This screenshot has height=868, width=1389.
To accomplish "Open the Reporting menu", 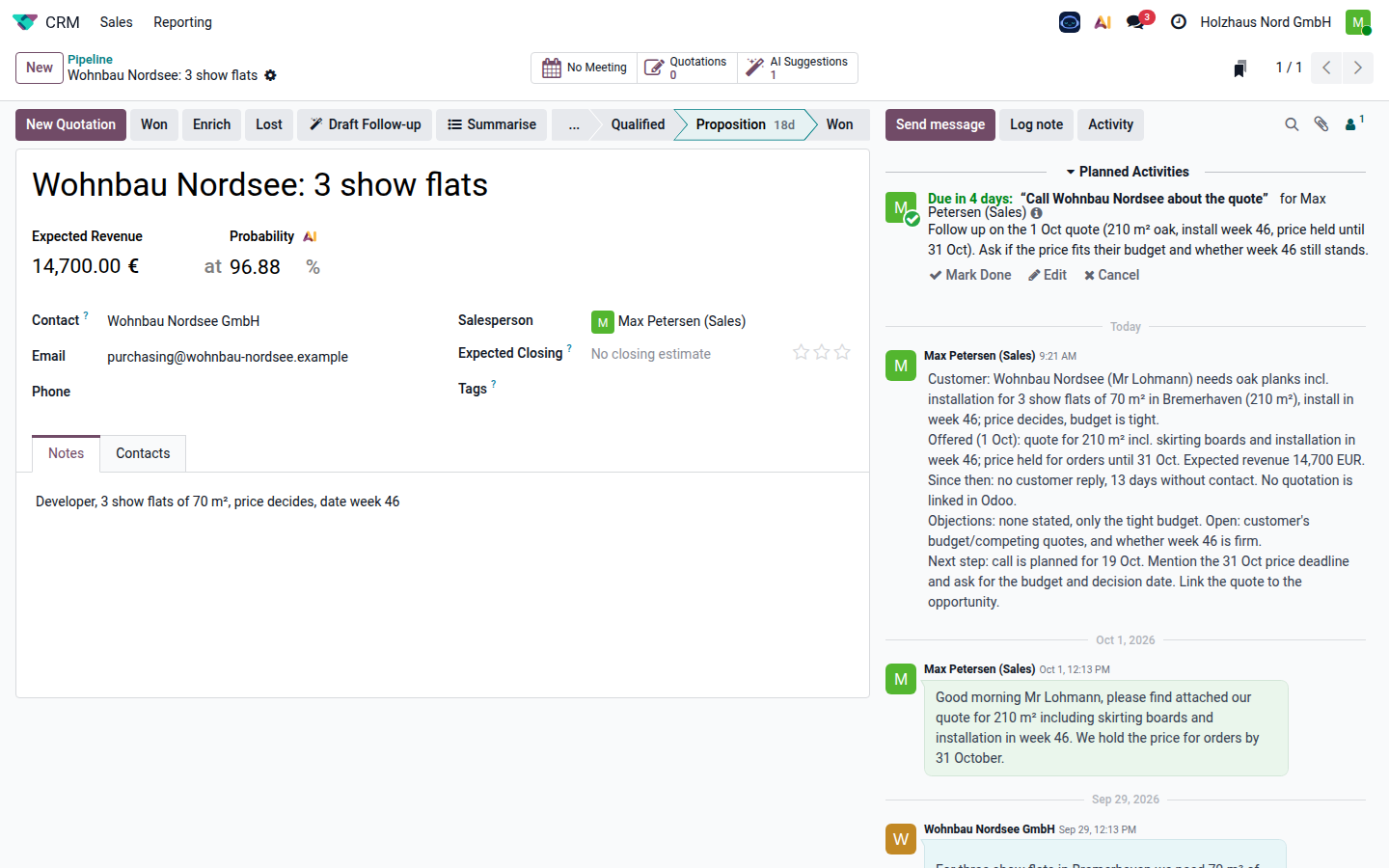I will (x=182, y=21).
